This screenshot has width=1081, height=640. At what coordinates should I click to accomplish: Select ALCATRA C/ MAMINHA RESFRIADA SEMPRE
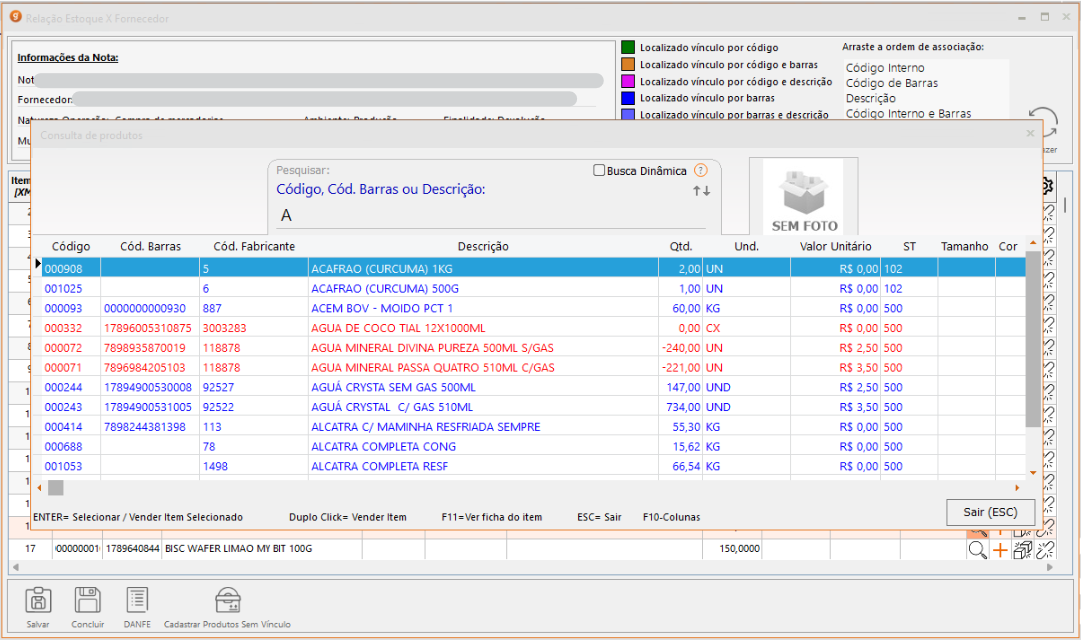tap(534, 427)
